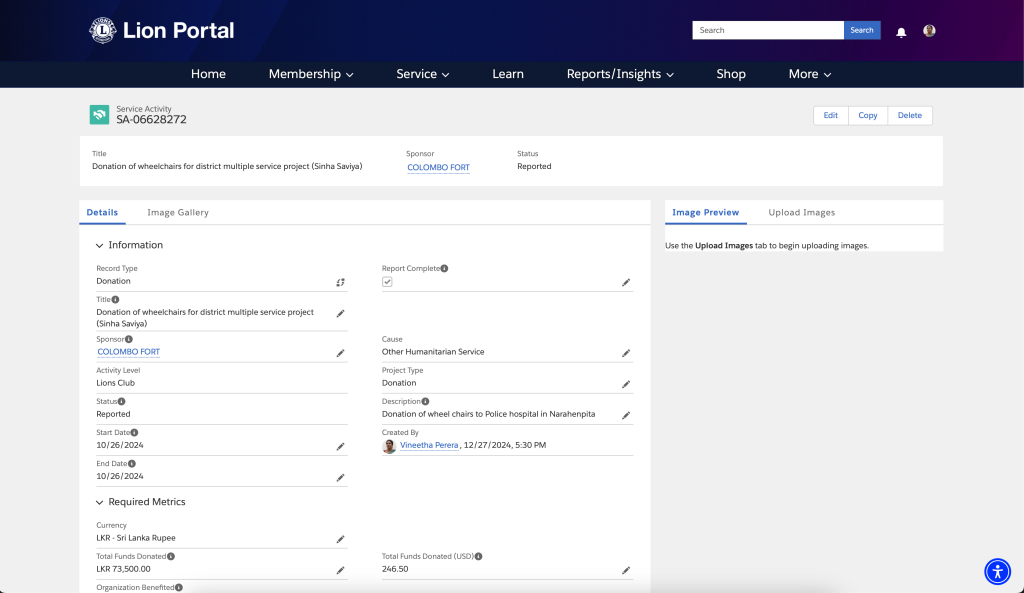This screenshot has width=1024, height=593.
Task: Show info for Total Funds Donated (USD)
Action: coord(479,556)
